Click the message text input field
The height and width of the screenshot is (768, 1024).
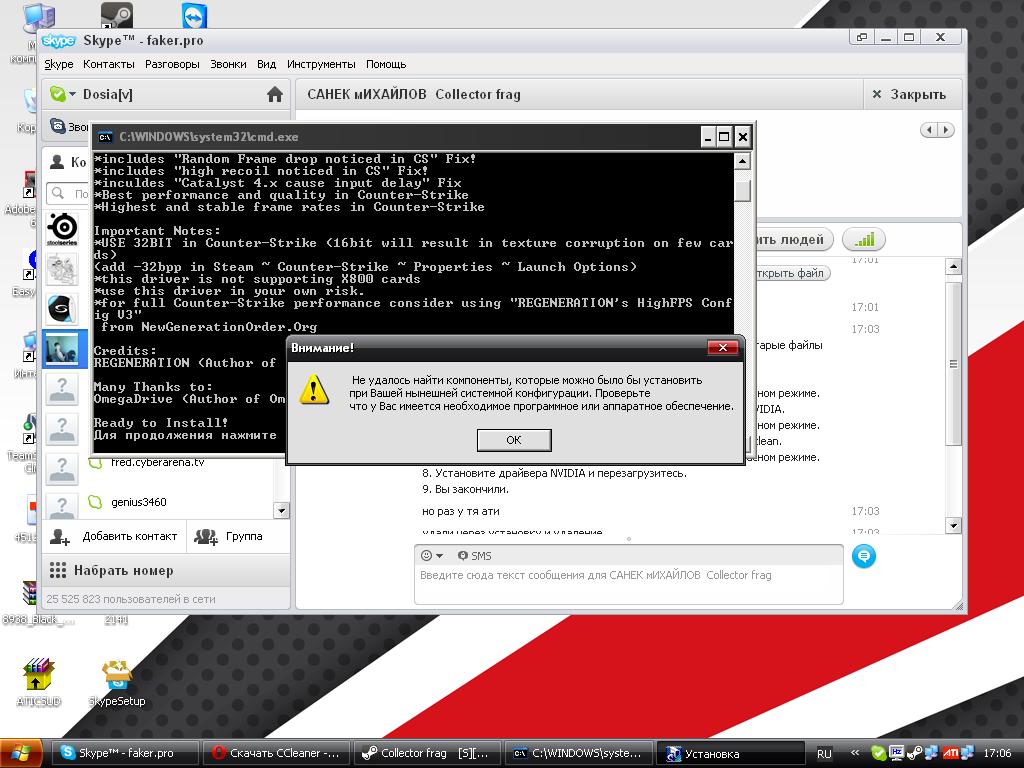click(x=628, y=583)
